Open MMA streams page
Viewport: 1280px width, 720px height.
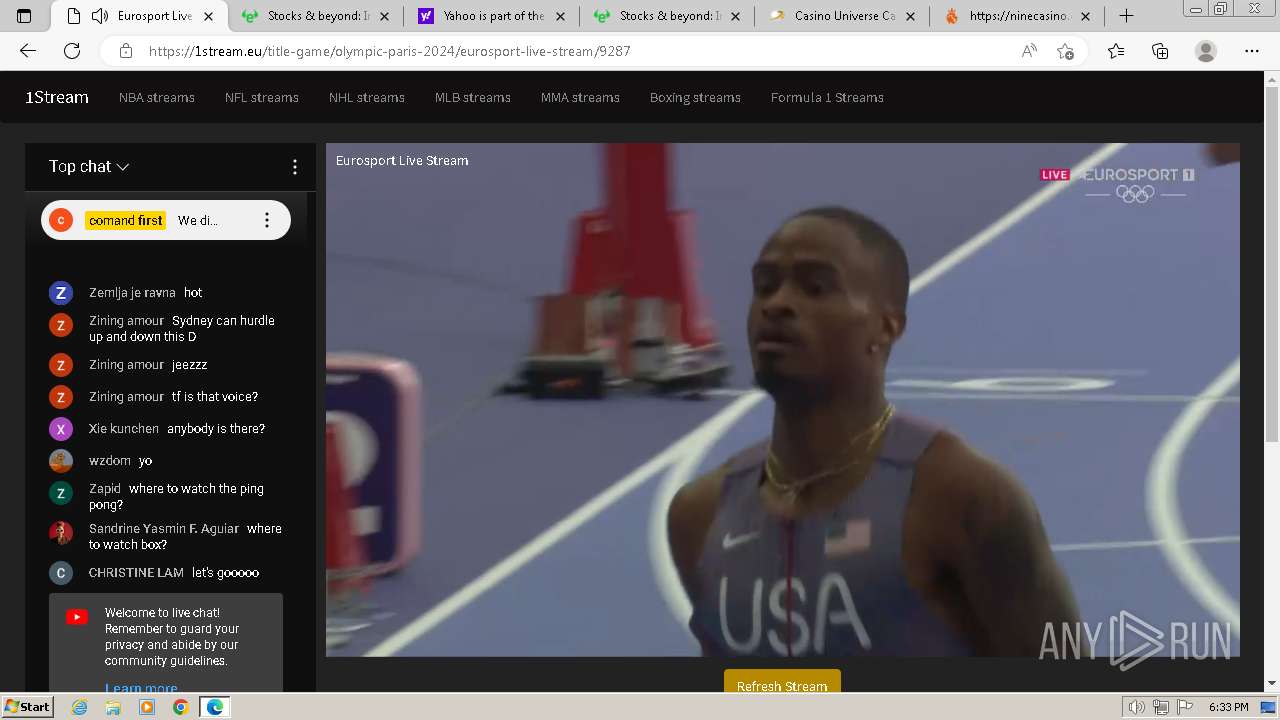pyautogui.click(x=580, y=97)
